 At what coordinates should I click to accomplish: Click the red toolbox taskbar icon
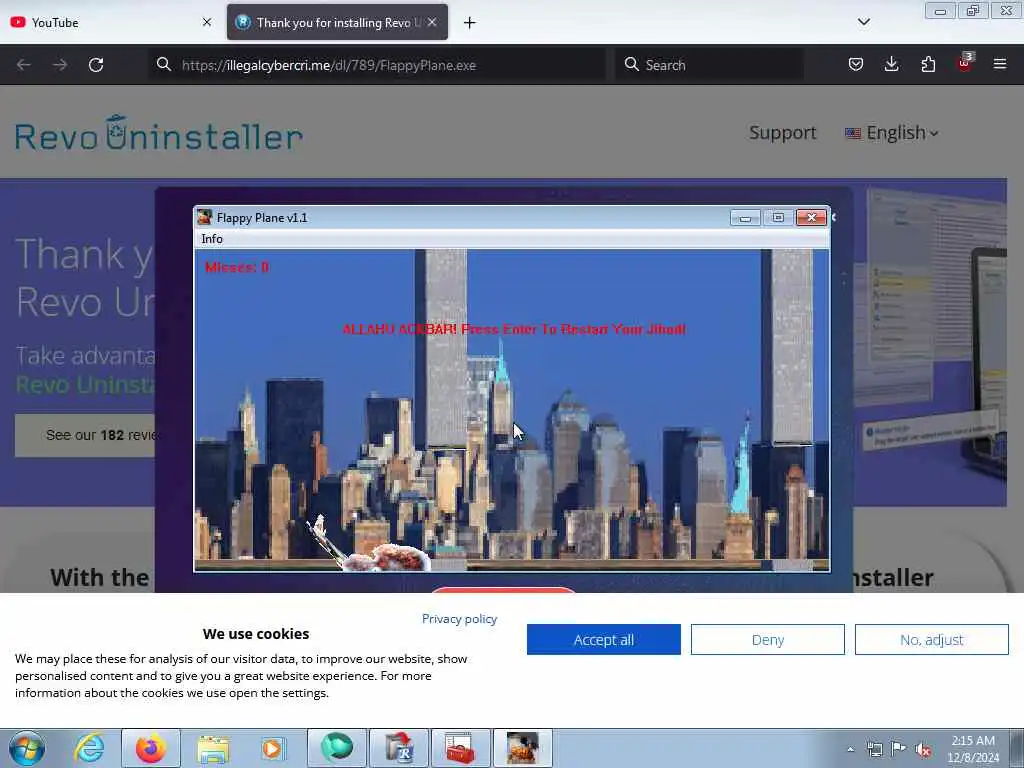pyautogui.click(x=460, y=748)
